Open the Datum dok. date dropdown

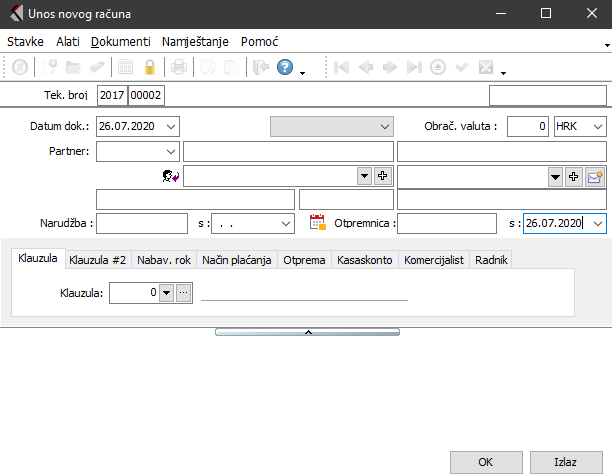[171, 127]
